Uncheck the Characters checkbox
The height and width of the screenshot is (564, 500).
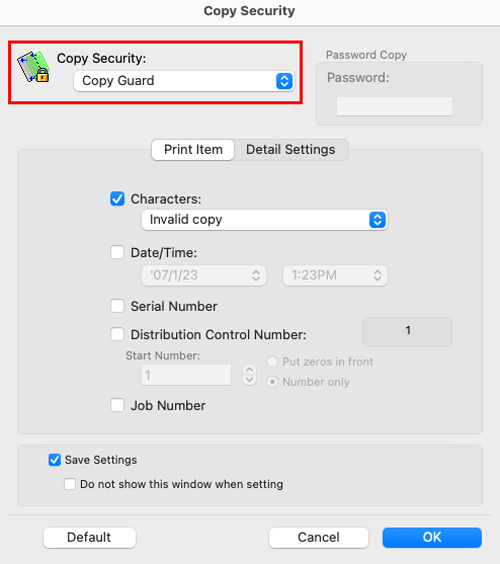[x=117, y=199]
